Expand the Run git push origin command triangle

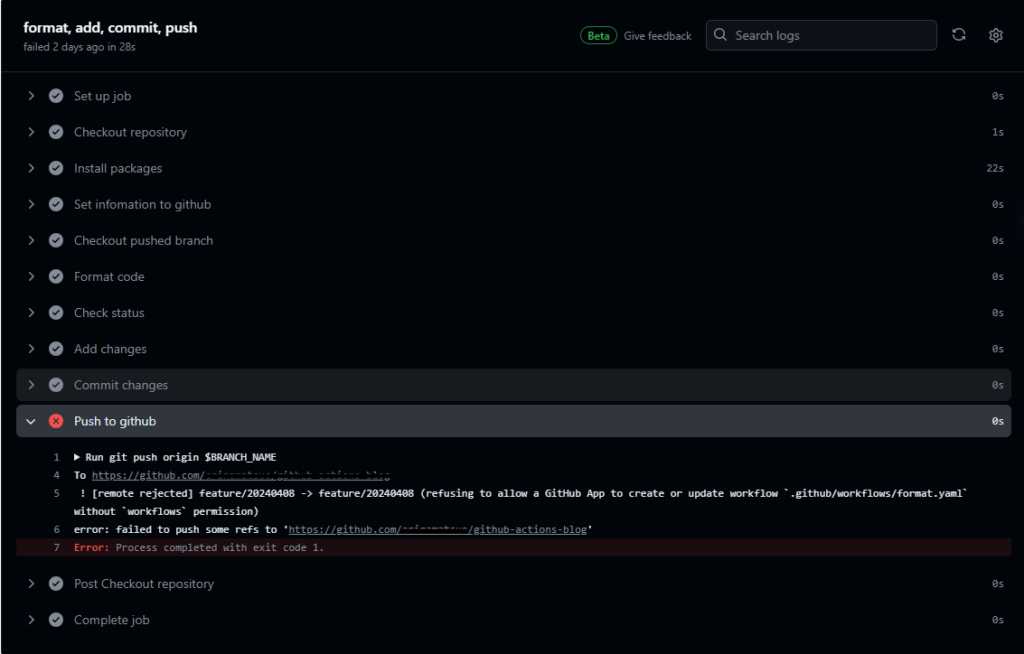point(77,457)
